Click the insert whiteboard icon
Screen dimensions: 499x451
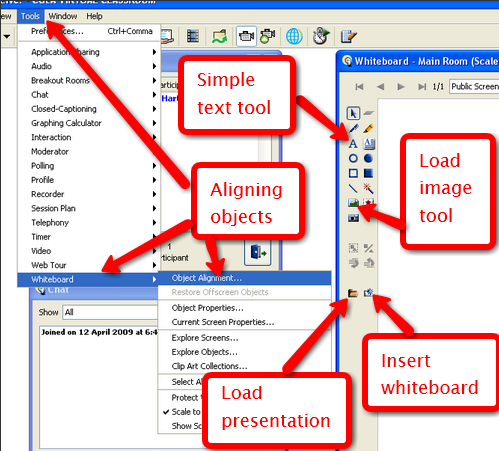pyautogui.click(x=369, y=293)
